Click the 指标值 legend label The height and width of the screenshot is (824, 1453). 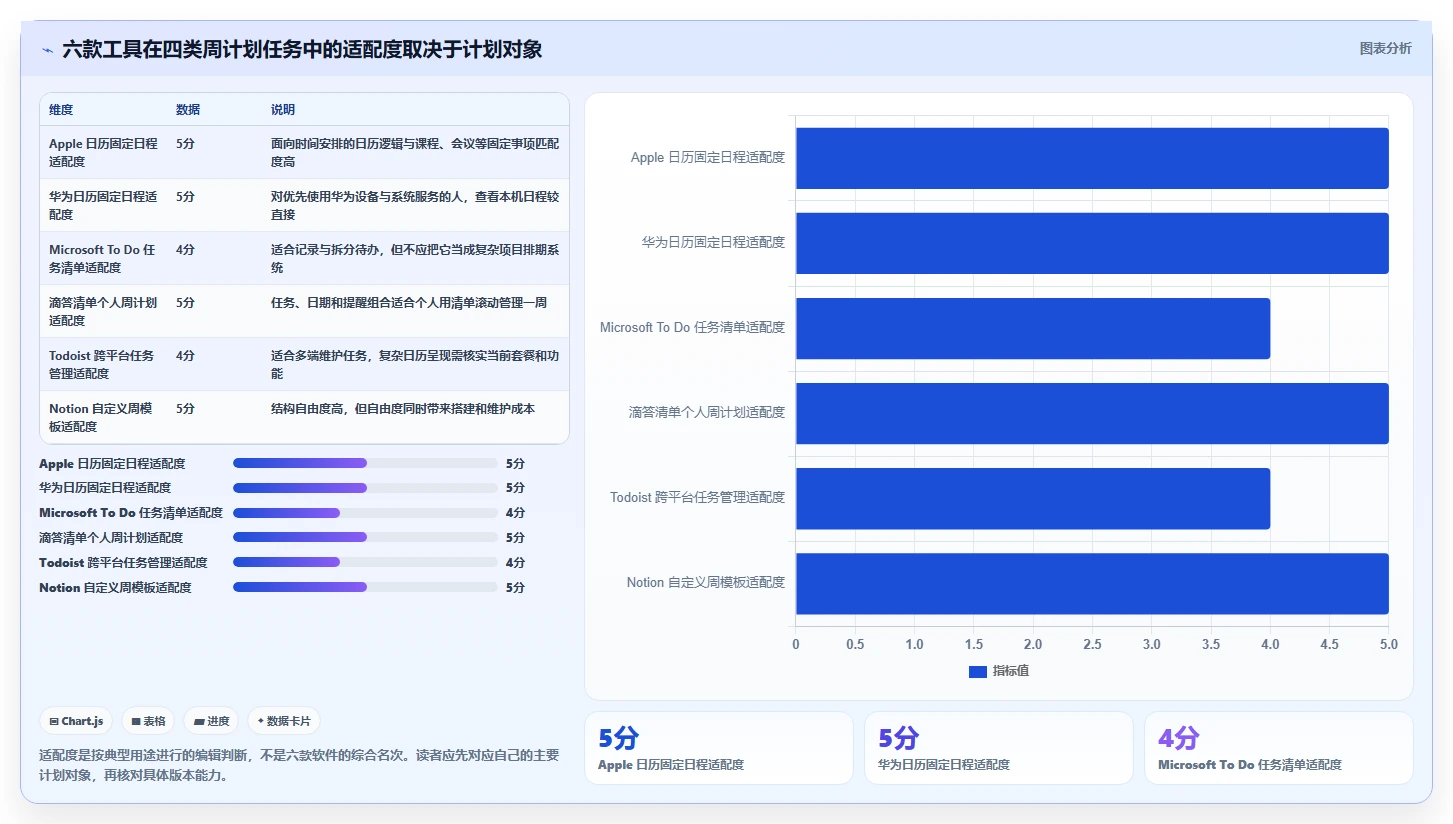1011,671
